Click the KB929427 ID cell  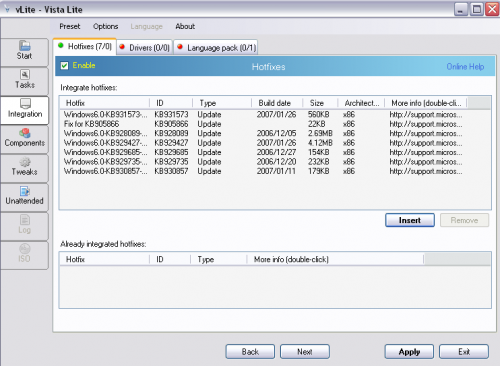pyautogui.click(x=171, y=143)
